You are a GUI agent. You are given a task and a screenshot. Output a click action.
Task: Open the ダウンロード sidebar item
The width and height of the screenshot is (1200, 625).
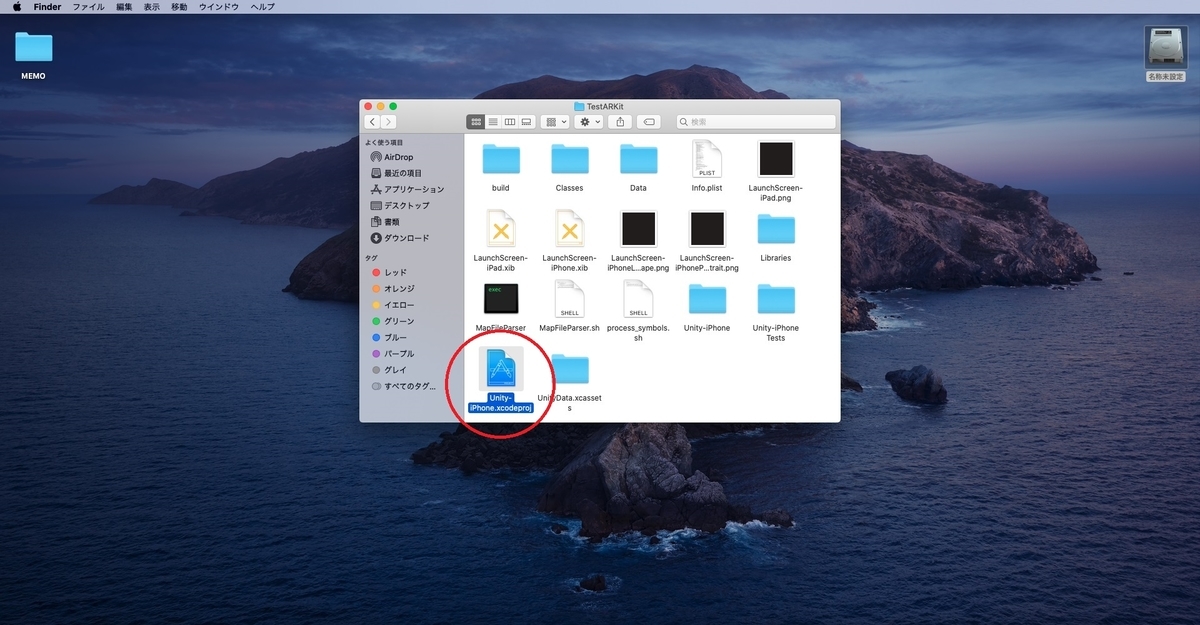click(x=400, y=238)
